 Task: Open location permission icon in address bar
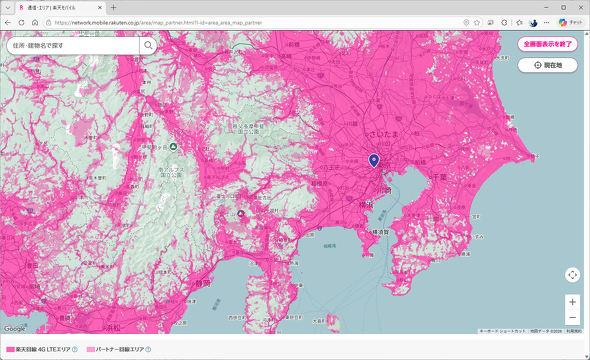click(x=466, y=23)
